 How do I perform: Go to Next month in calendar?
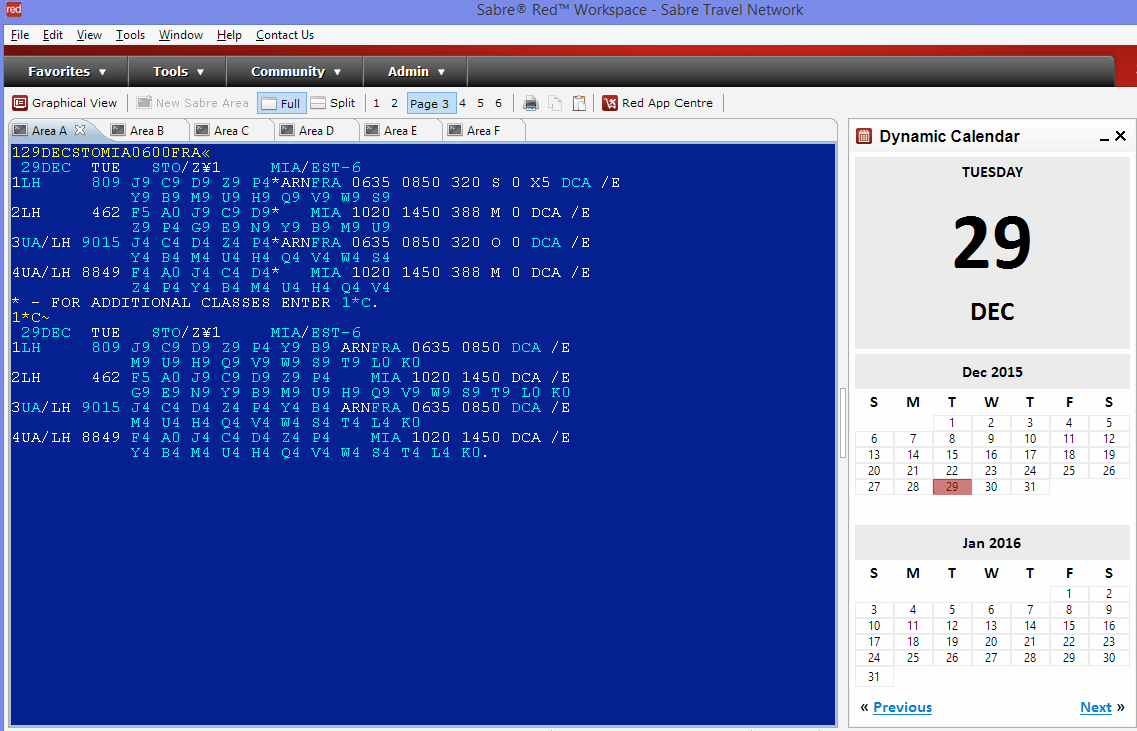[1095, 707]
